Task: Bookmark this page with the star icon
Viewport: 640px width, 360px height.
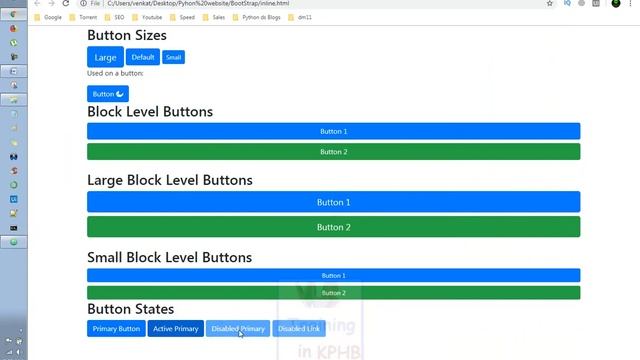Action: pyautogui.click(x=550, y=3)
